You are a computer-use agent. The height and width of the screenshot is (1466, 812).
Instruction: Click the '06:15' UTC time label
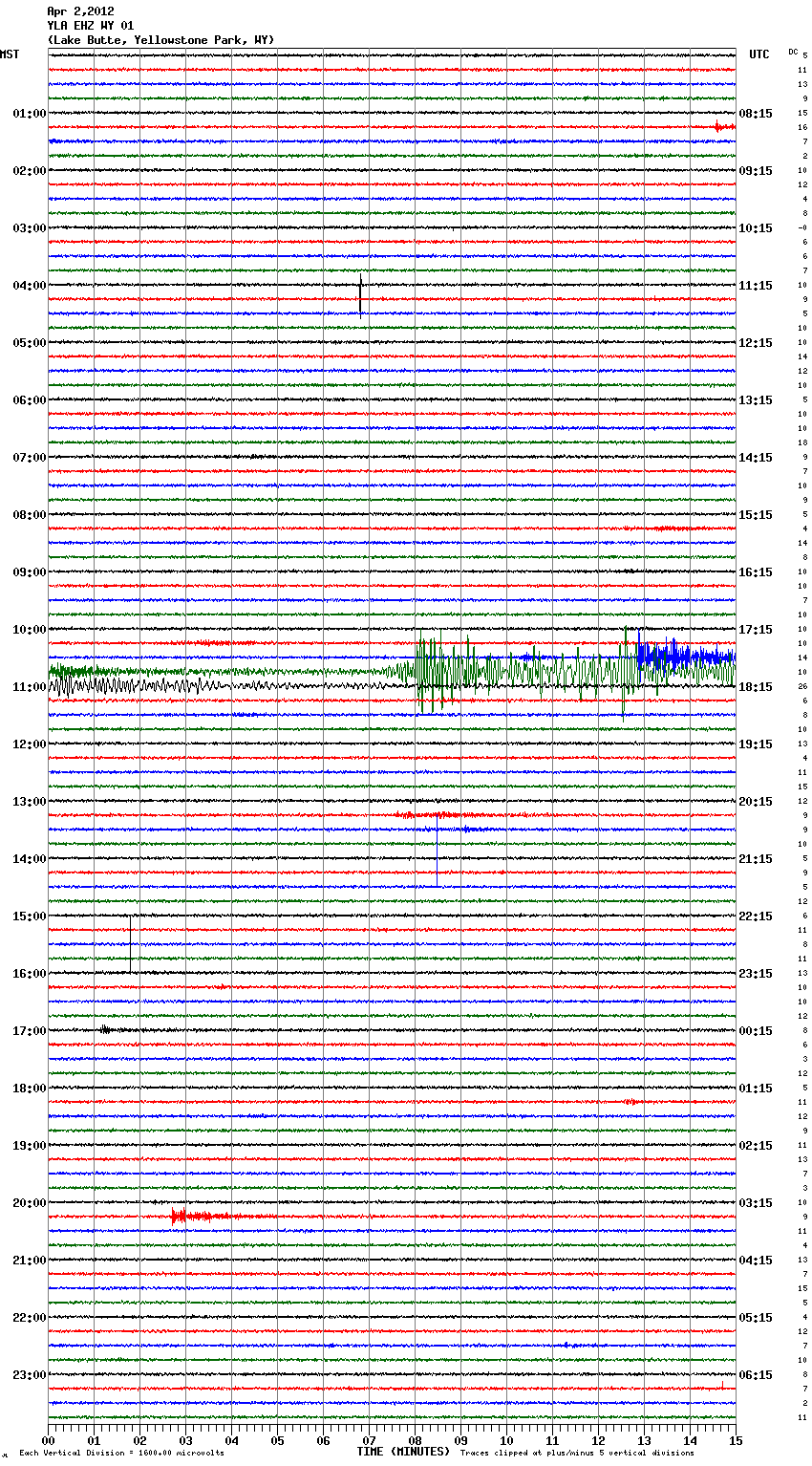click(x=756, y=1375)
